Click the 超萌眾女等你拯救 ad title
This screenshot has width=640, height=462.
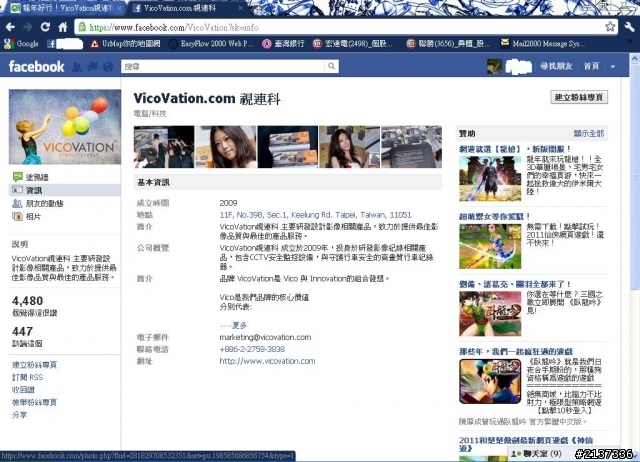point(494,217)
